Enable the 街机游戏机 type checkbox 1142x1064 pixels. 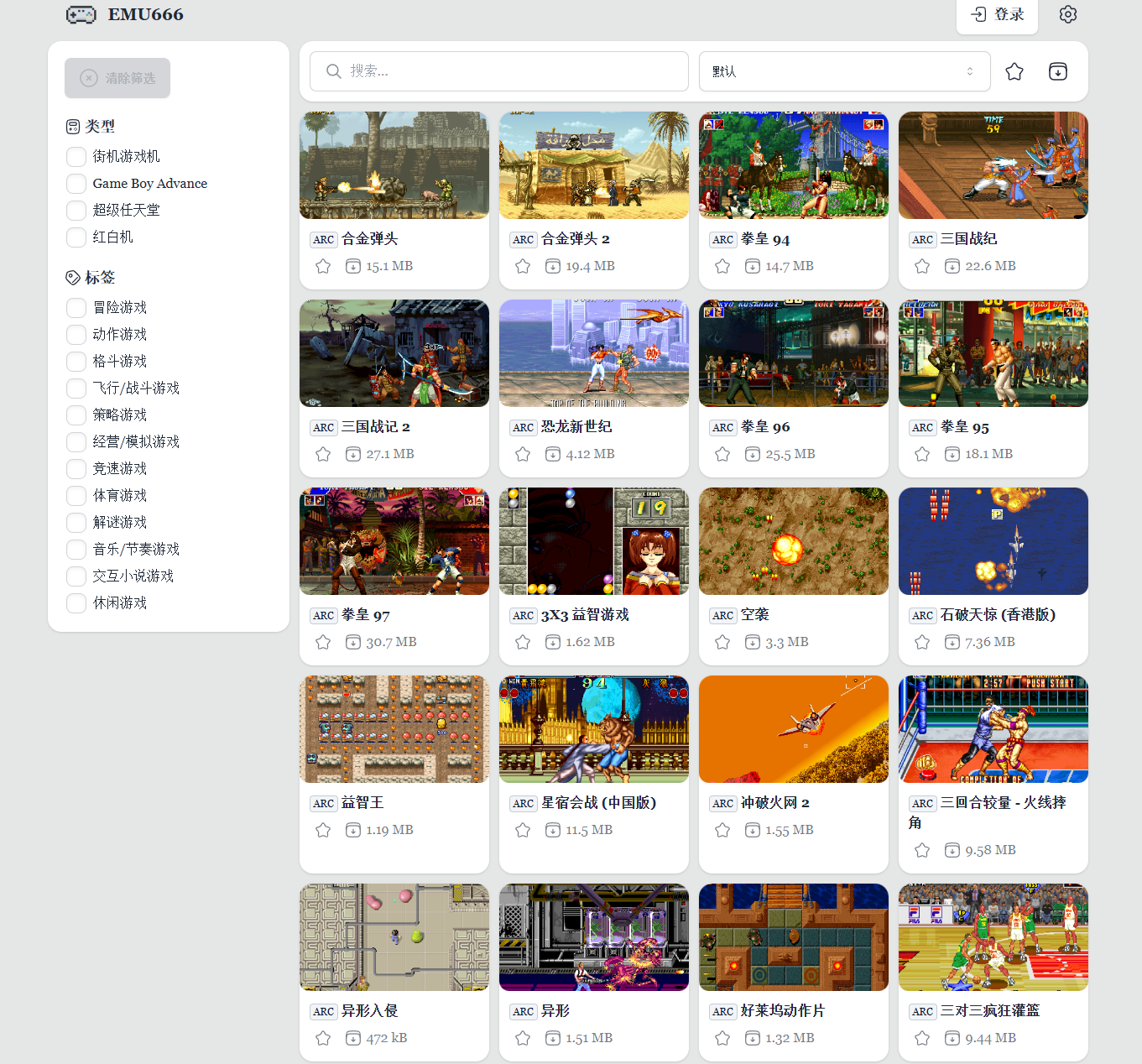[x=76, y=157]
